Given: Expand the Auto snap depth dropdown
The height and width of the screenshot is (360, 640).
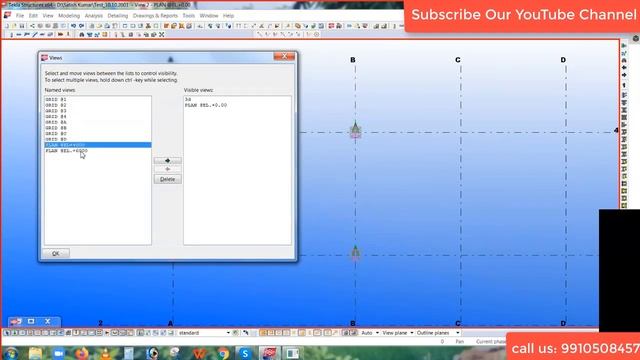Looking at the screenshot, I should (x=377, y=333).
